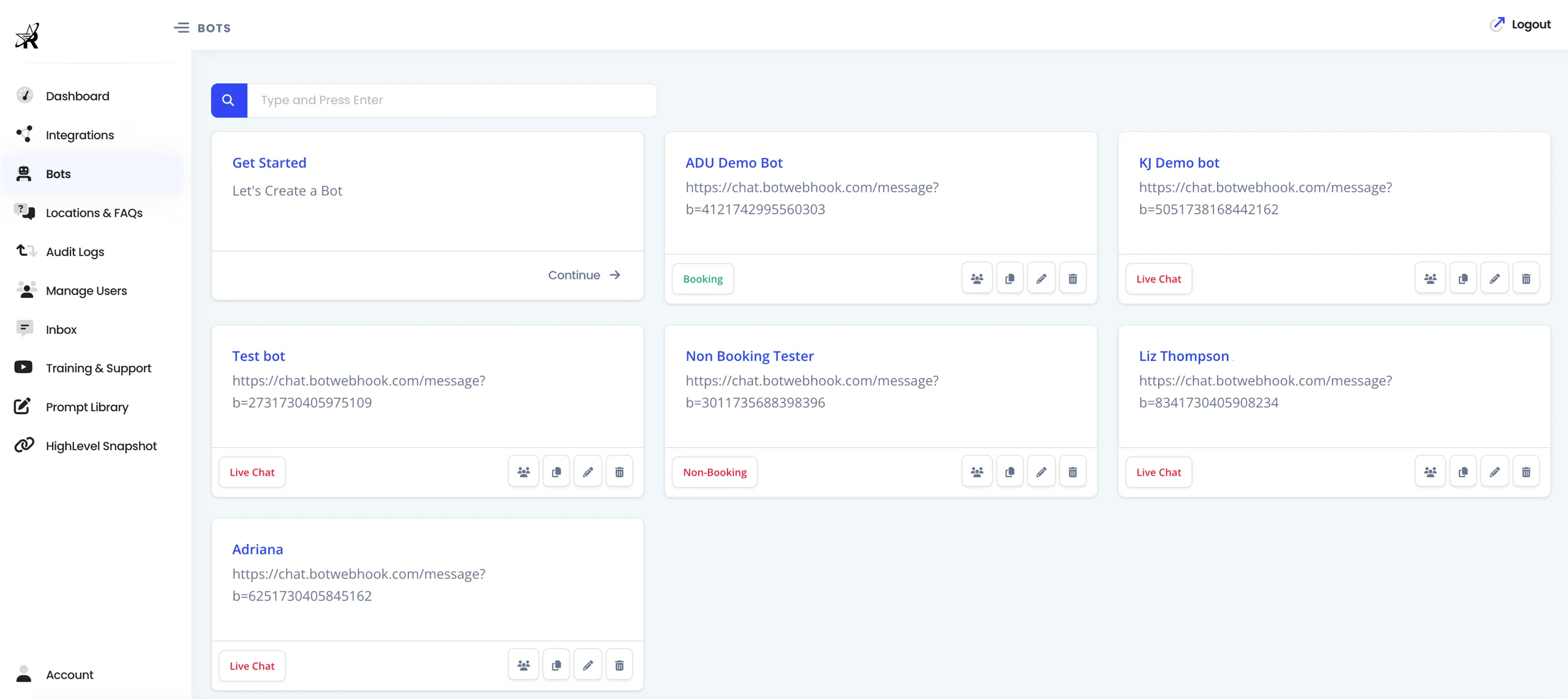Edit the KJ Demo bot with pencil icon
Image resolution: width=1568 pixels, height=699 pixels.
click(1494, 279)
